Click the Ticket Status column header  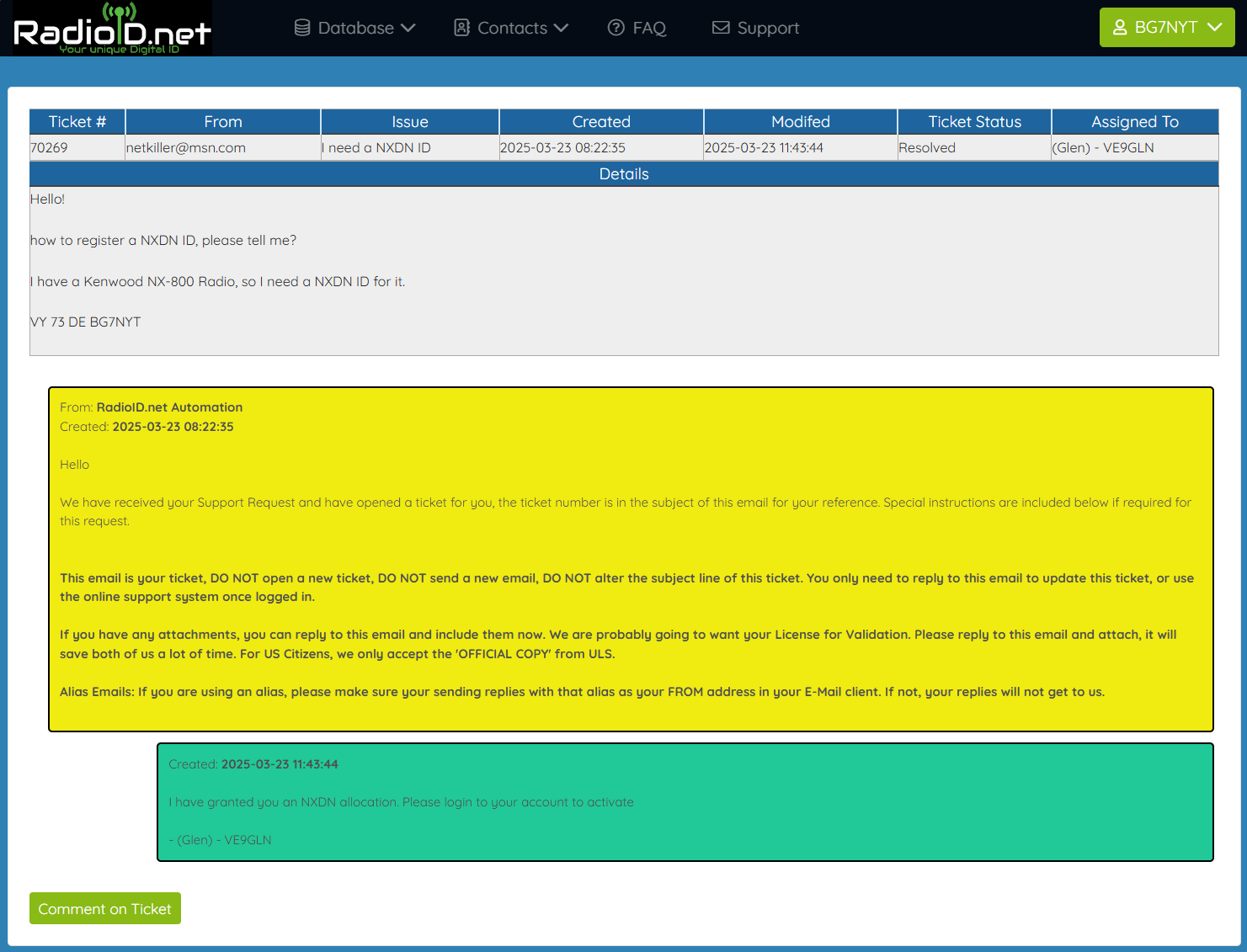click(974, 122)
